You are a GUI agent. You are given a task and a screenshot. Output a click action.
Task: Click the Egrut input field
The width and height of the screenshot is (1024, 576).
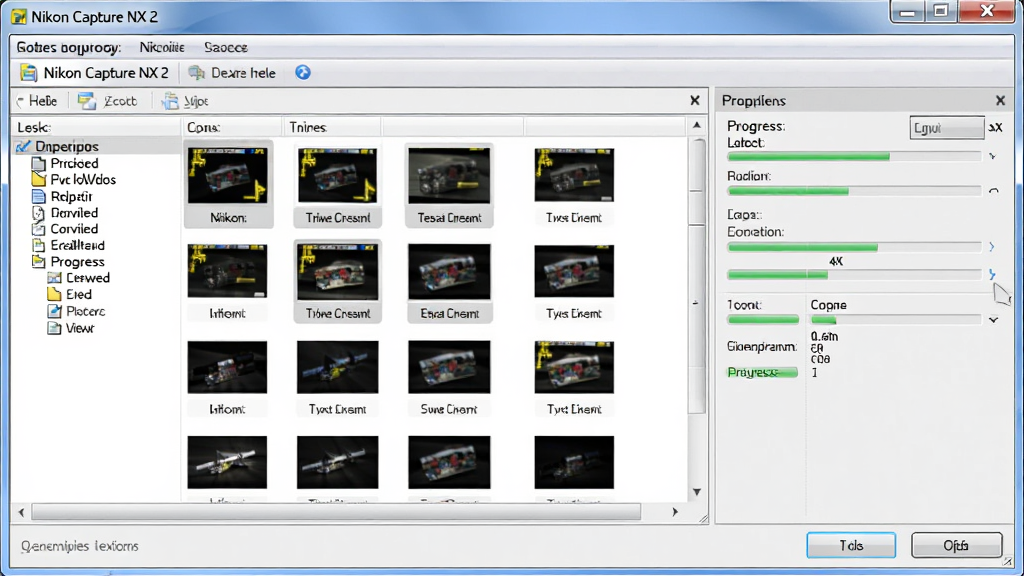coord(946,128)
